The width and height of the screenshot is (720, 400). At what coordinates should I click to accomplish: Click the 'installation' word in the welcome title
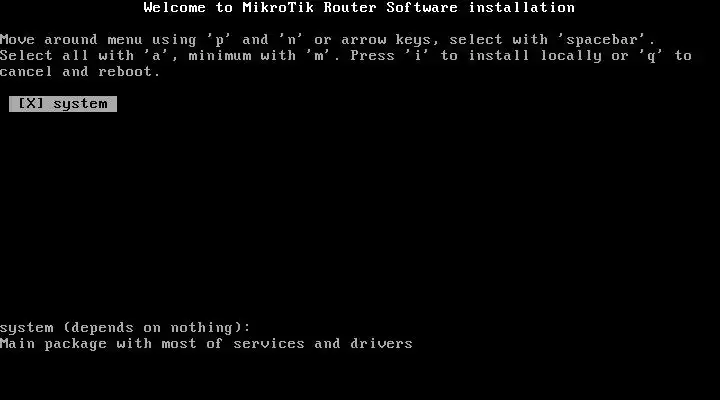tap(522, 7)
